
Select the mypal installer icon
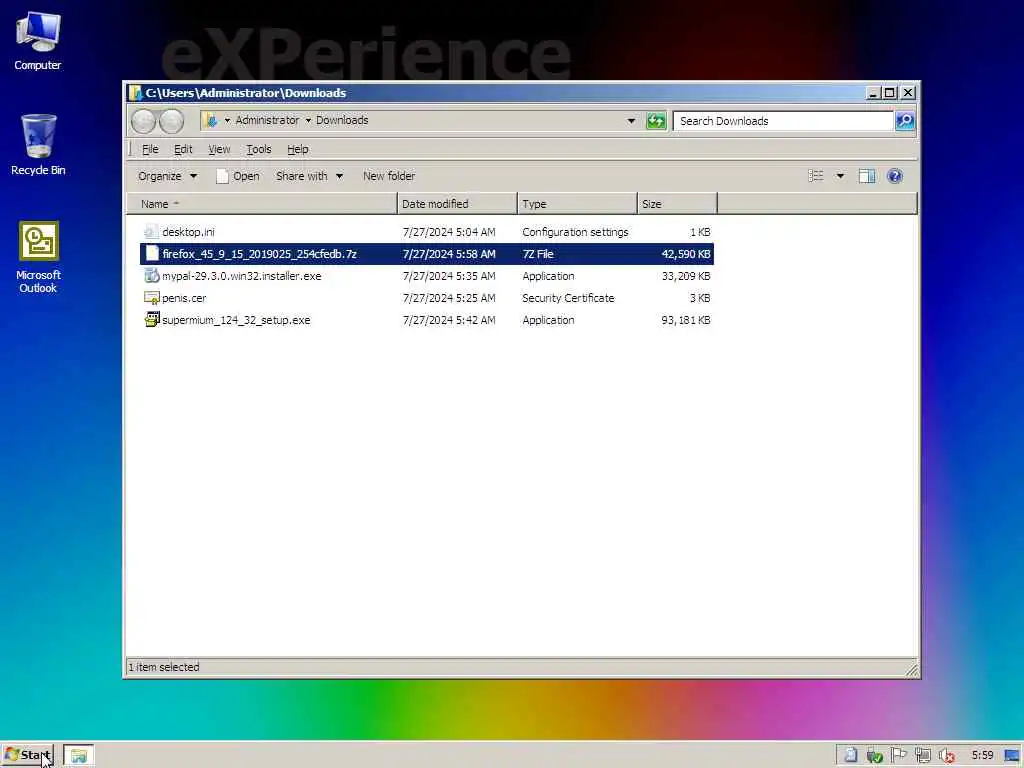[152, 276]
